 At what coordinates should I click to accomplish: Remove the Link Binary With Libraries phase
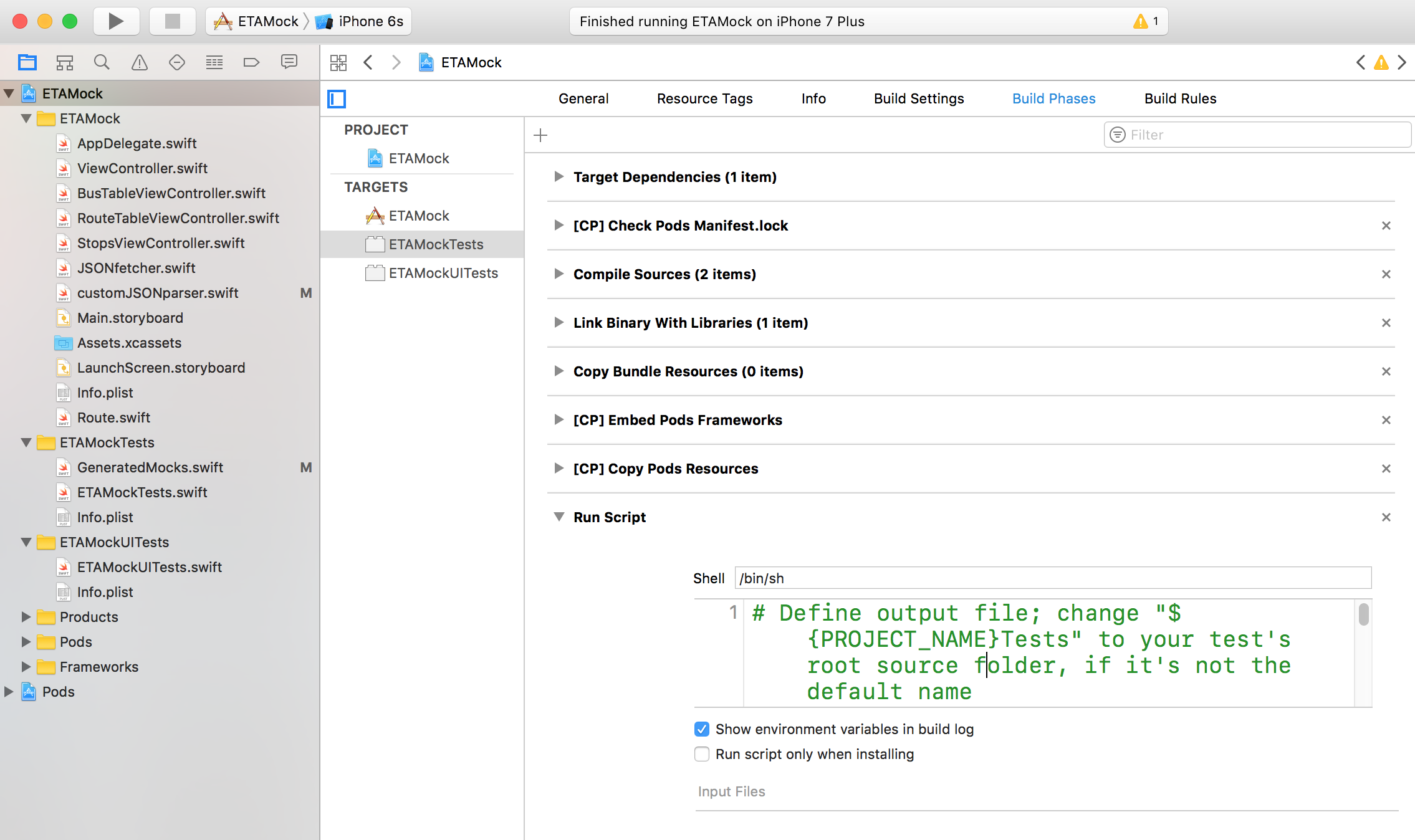click(x=1386, y=323)
